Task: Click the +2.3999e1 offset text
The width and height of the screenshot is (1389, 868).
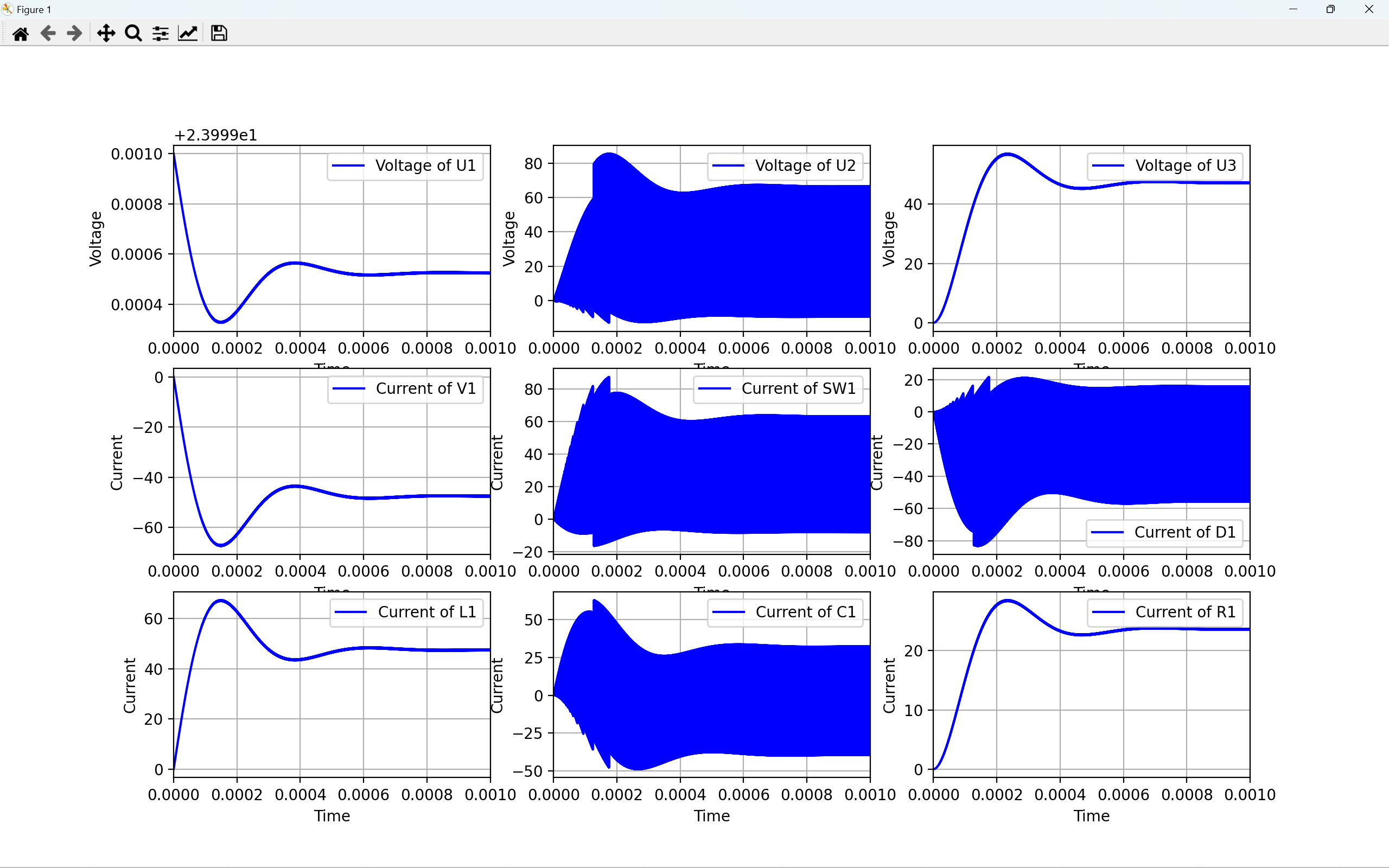Action: coord(216,136)
